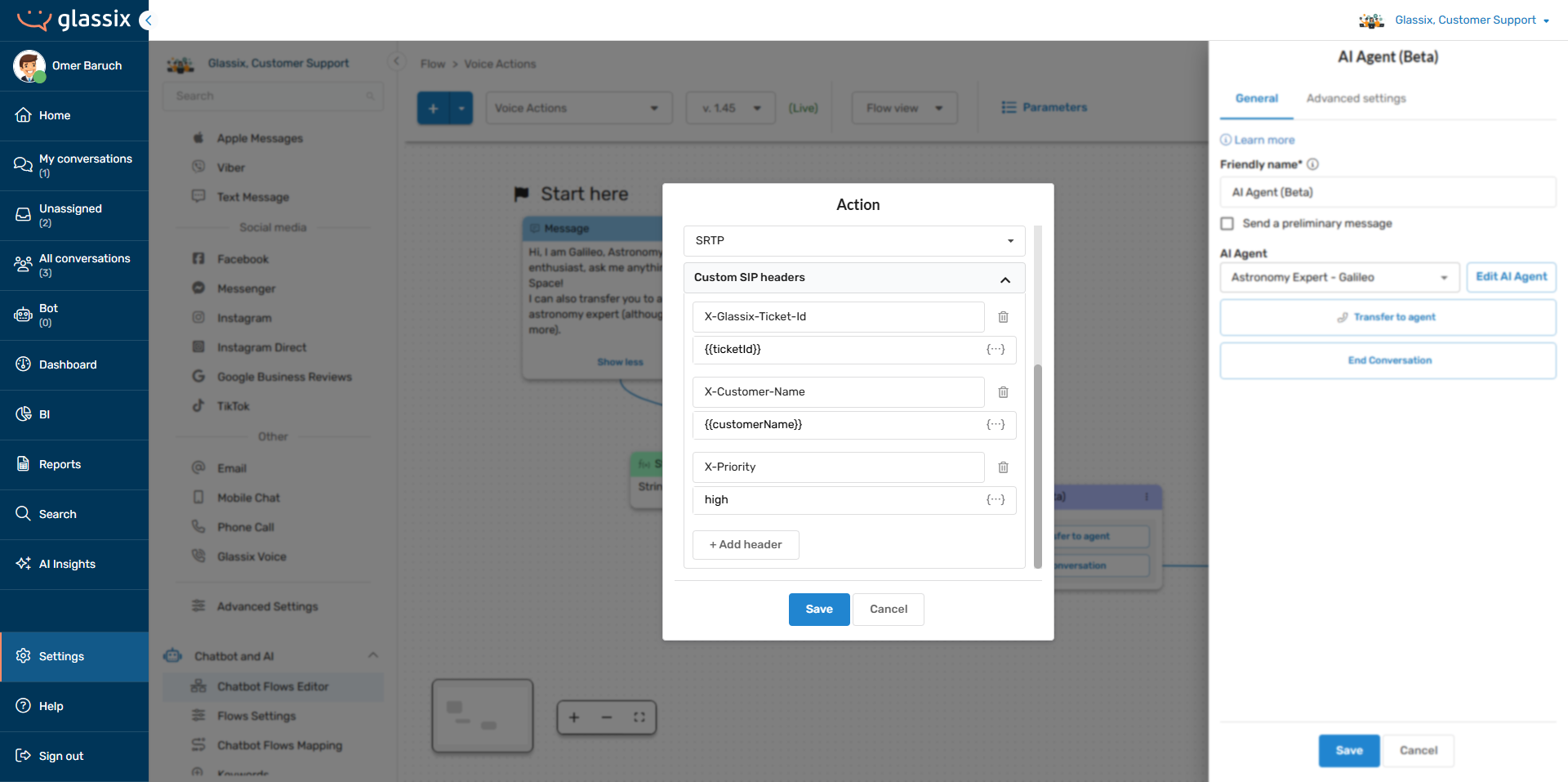
Task: Click Save in the Action dialog
Action: [x=819, y=610]
